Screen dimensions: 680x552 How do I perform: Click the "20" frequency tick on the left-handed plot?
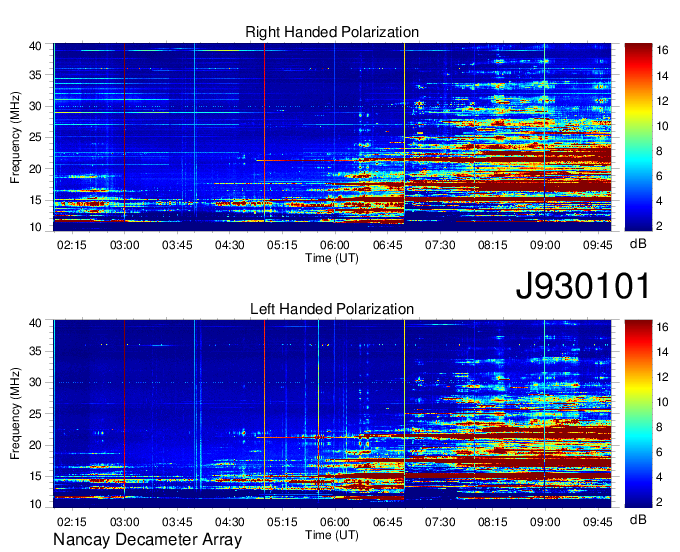pos(36,445)
